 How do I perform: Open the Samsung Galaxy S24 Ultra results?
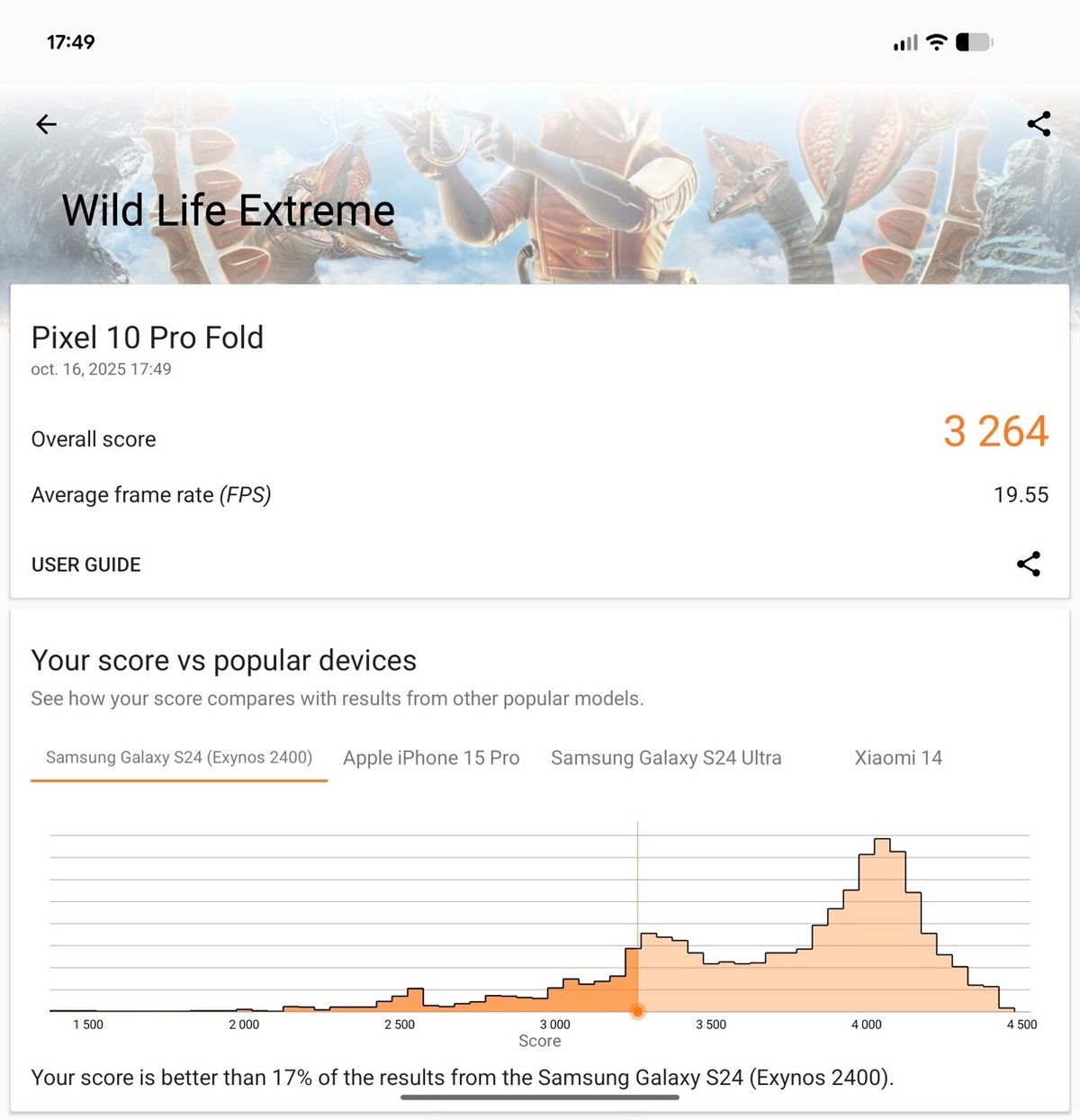point(666,757)
